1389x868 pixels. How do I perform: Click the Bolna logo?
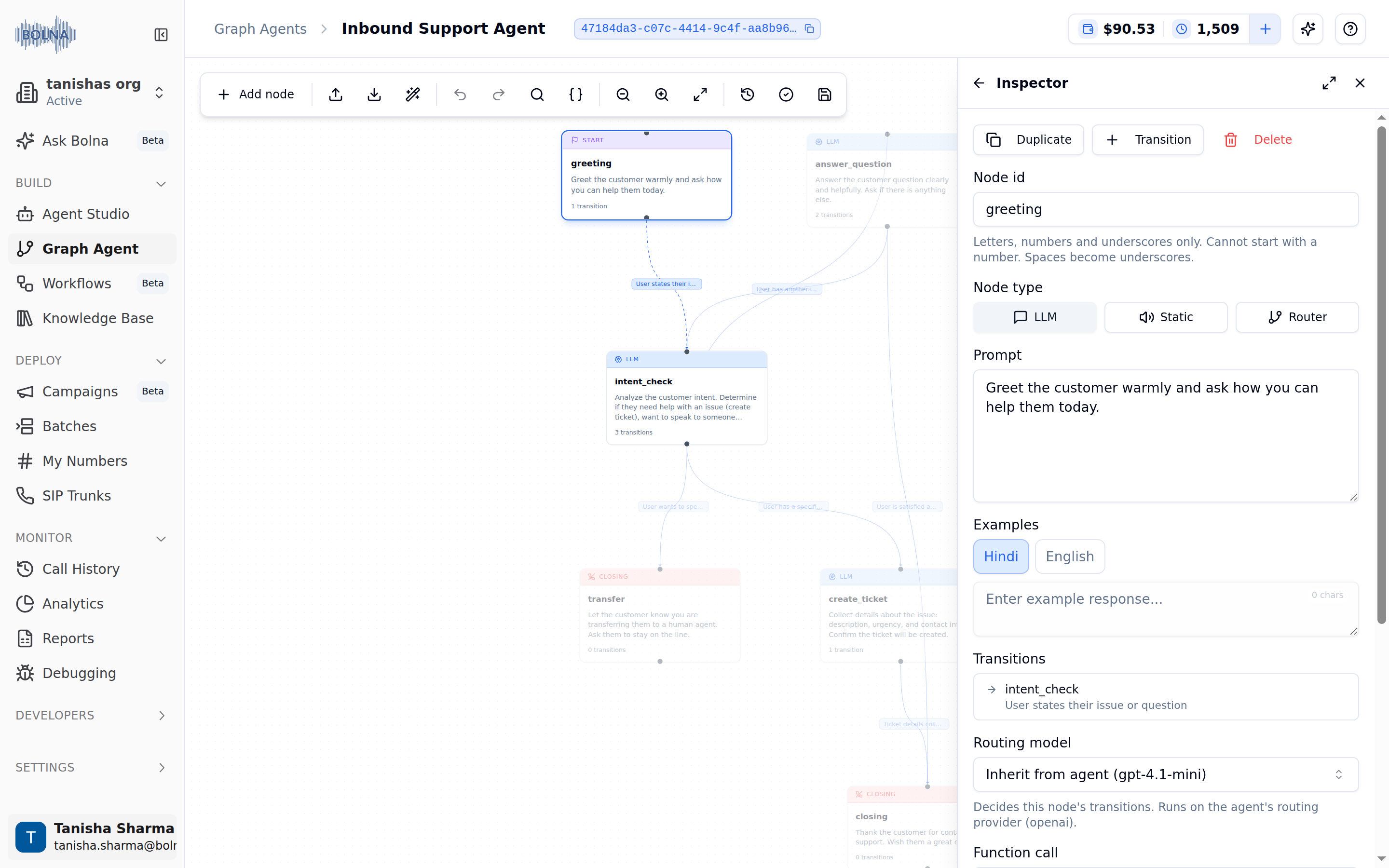pyautogui.click(x=45, y=35)
